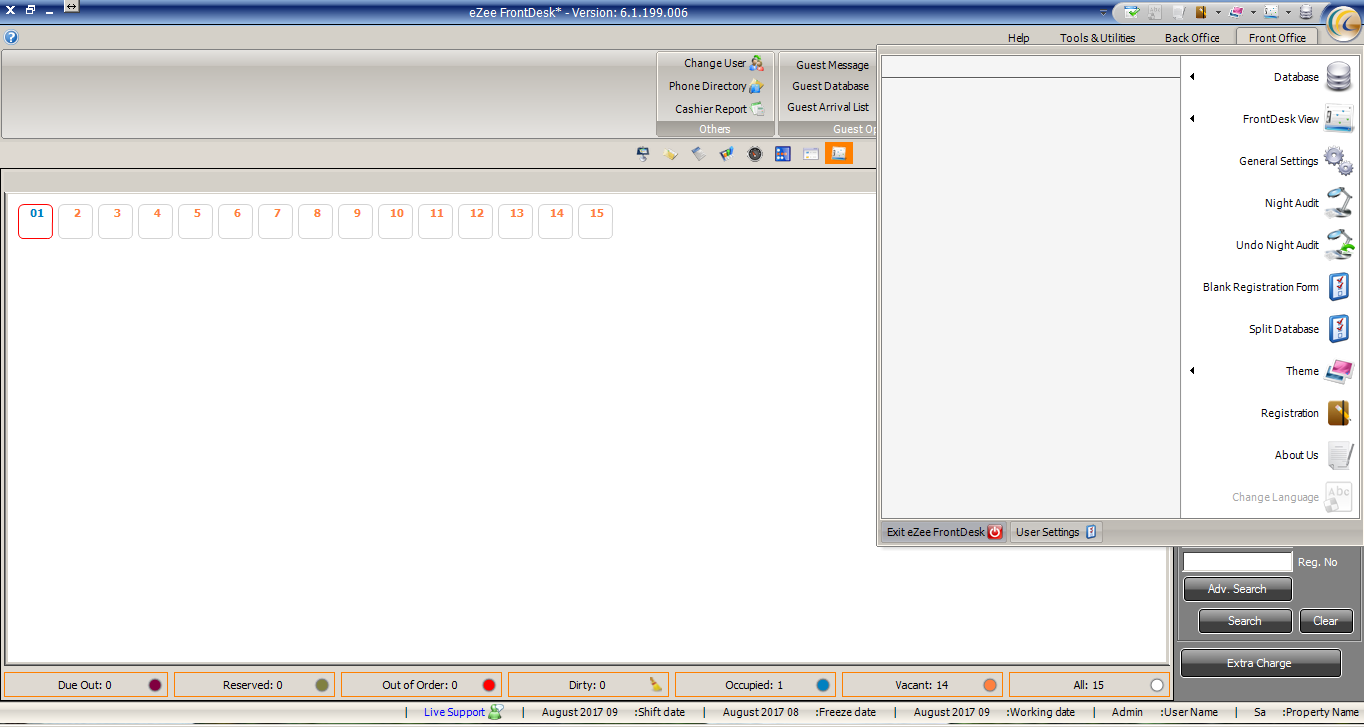Screen dimensions: 1364x727
Task: Click Exit eZee FrontDesk button
Action: (944, 532)
